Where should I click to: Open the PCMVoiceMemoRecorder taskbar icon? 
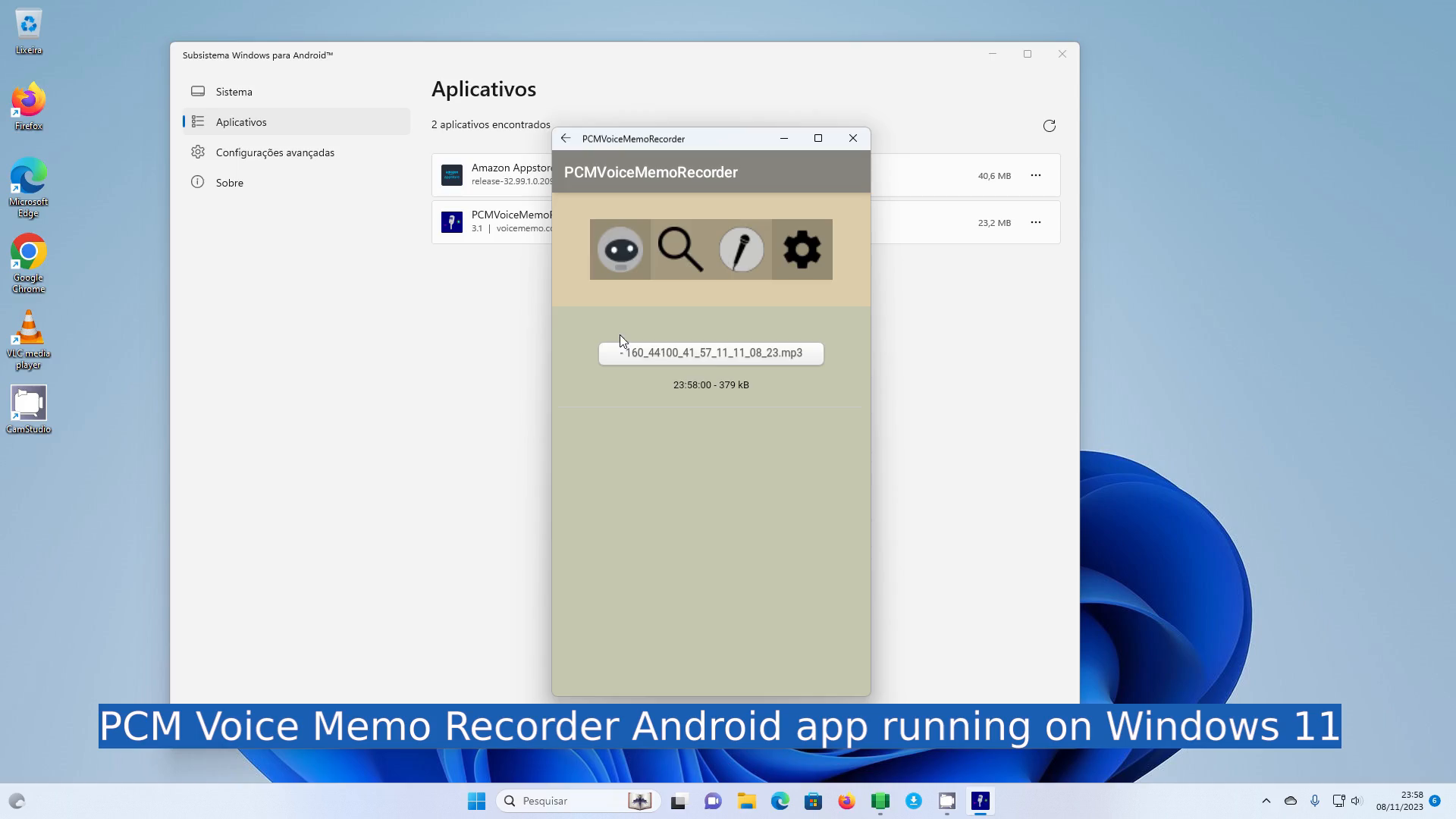(981, 801)
